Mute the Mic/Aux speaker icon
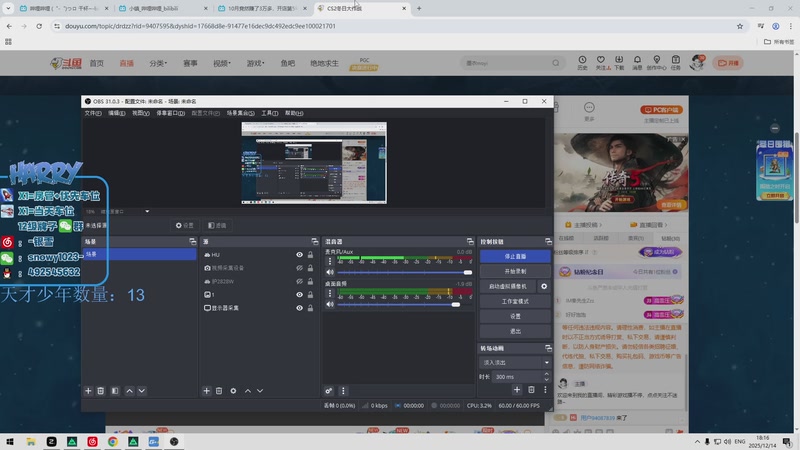800x450 pixels. [x=330, y=272]
